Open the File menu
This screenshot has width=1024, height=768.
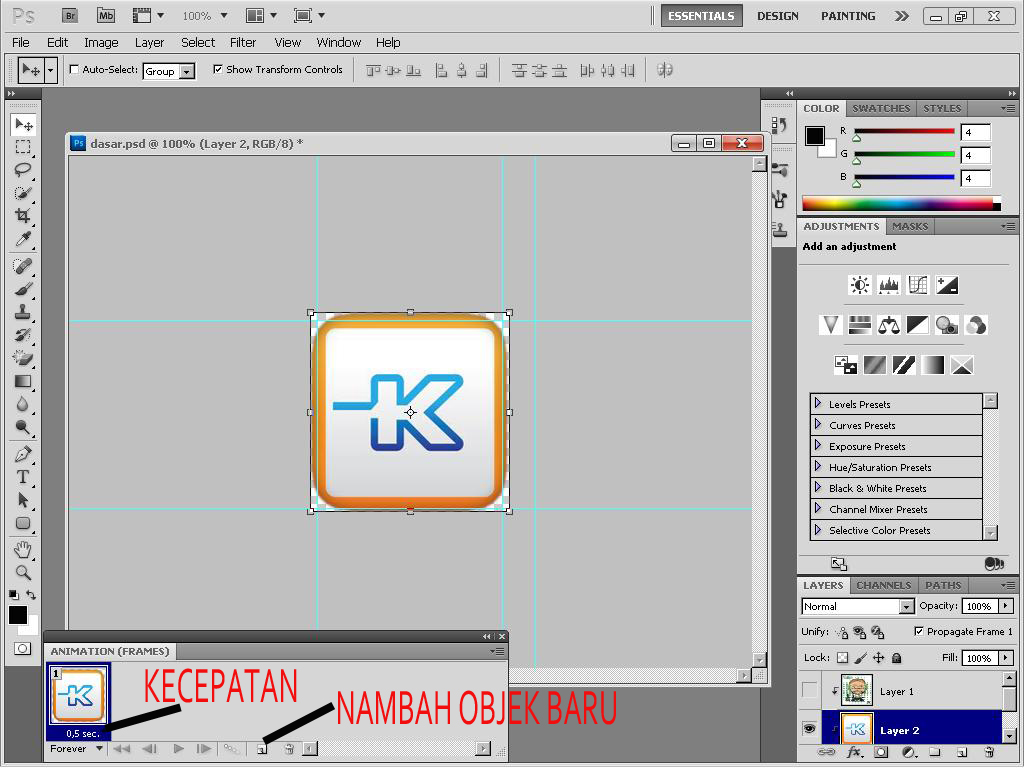(21, 42)
